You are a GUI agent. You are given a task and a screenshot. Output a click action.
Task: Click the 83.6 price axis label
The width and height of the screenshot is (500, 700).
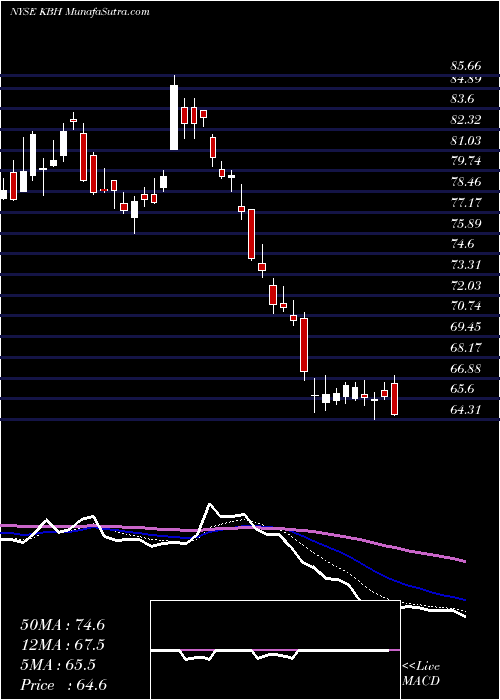coord(463,100)
